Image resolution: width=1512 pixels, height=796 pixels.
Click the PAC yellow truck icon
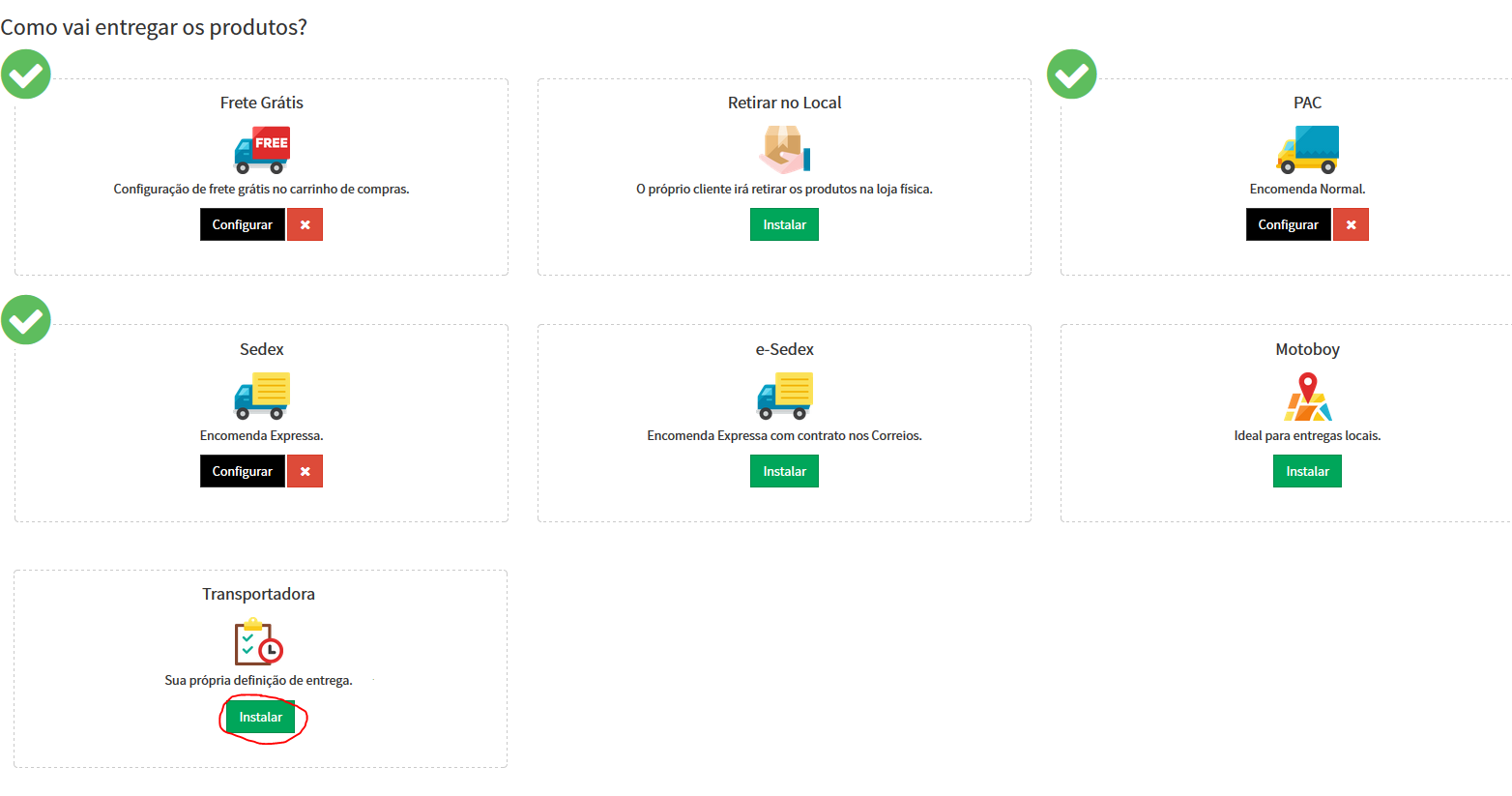click(1308, 150)
